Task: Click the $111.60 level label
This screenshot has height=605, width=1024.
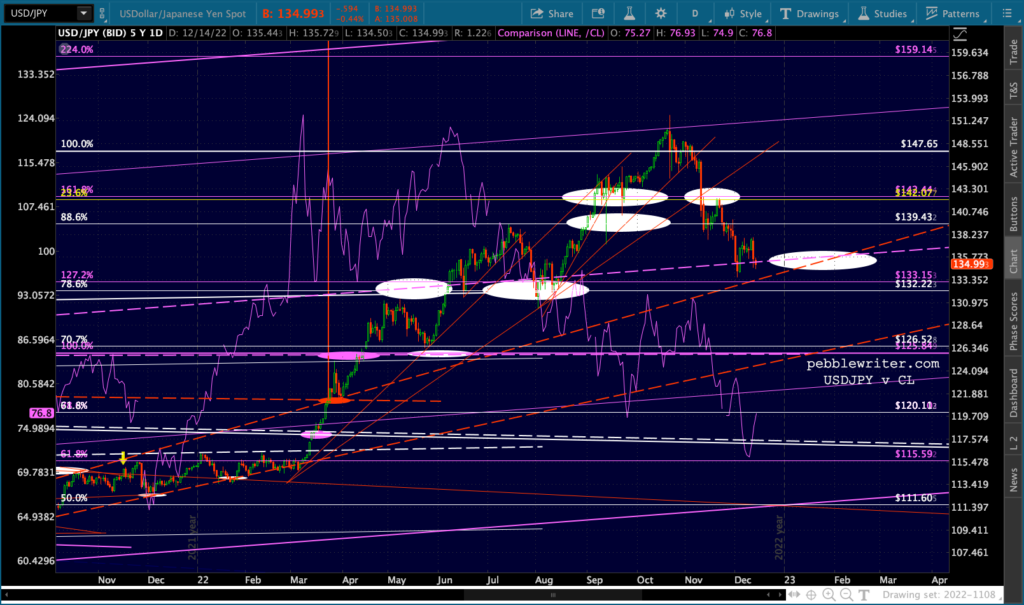Action: click(916, 498)
